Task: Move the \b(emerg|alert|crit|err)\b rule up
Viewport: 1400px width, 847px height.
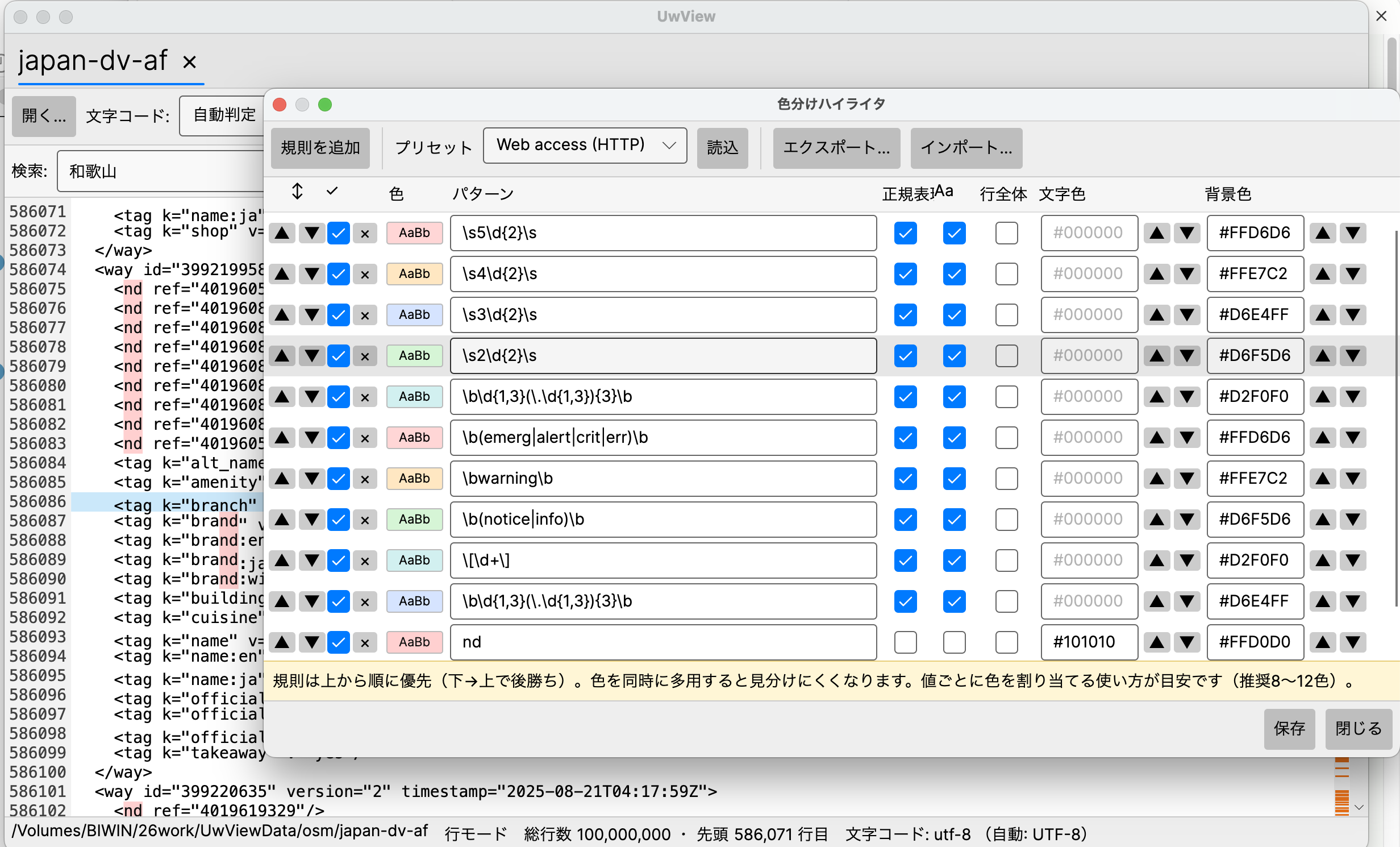Action: click(282, 438)
